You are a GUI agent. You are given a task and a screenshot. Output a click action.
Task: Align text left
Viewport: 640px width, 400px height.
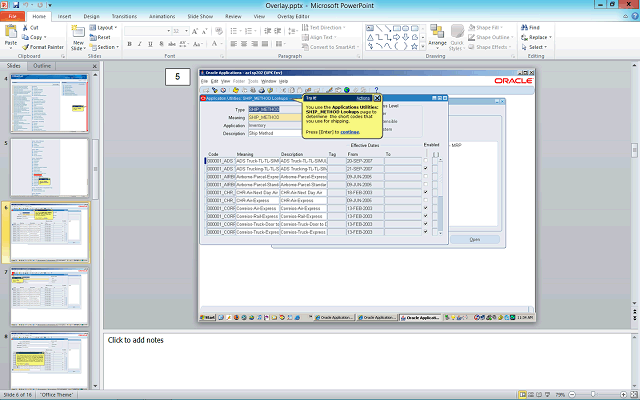pos(233,44)
